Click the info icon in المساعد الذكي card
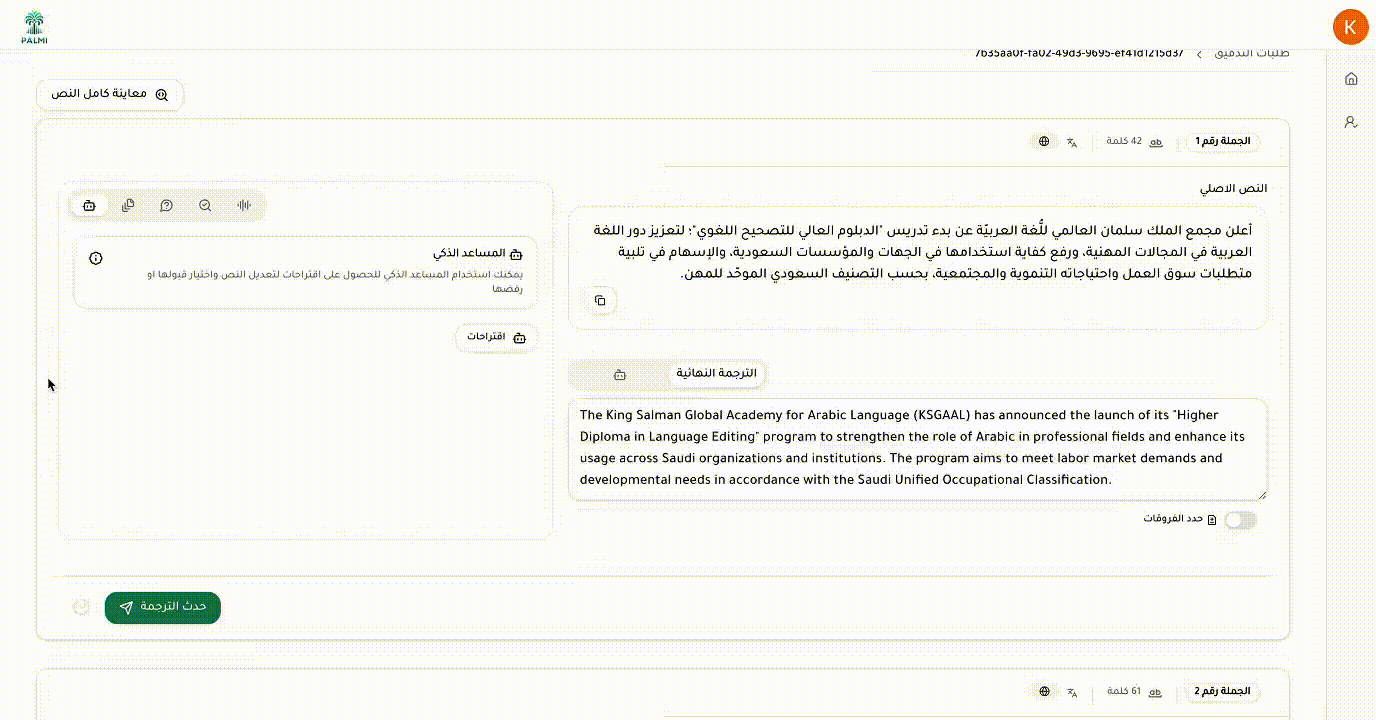 [96, 258]
